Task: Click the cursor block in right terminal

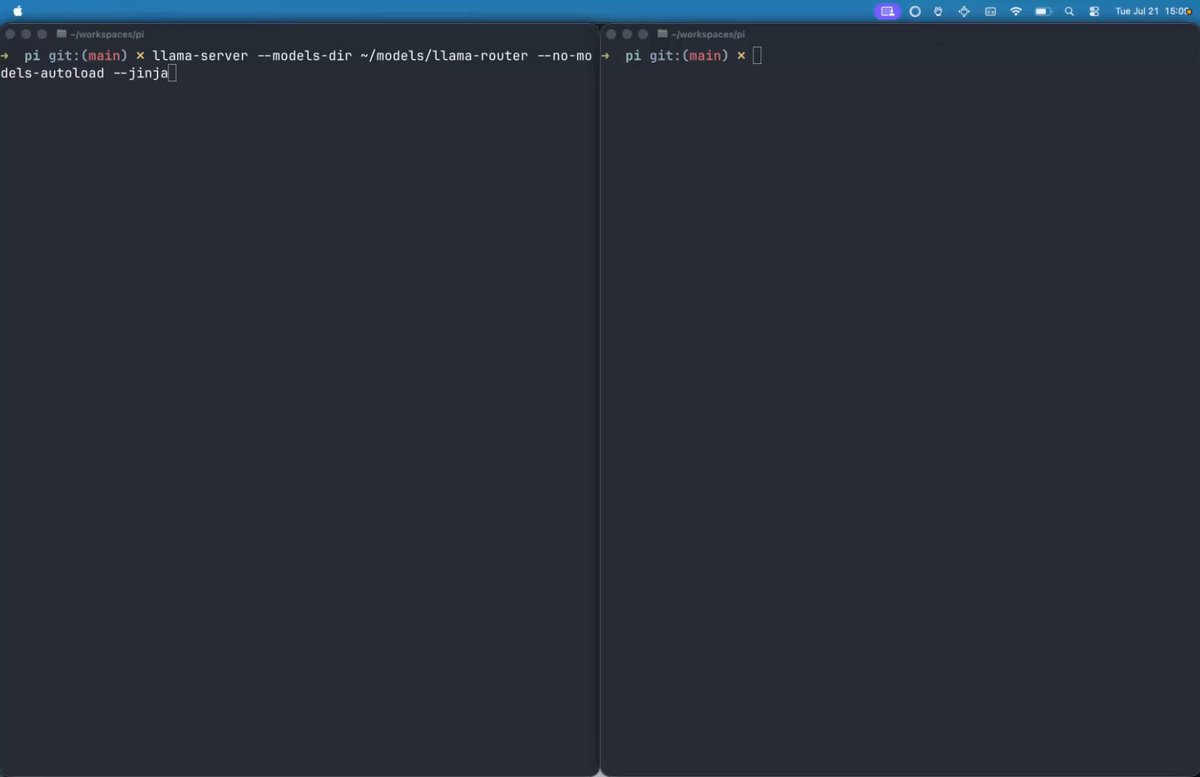Action: coord(757,56)
